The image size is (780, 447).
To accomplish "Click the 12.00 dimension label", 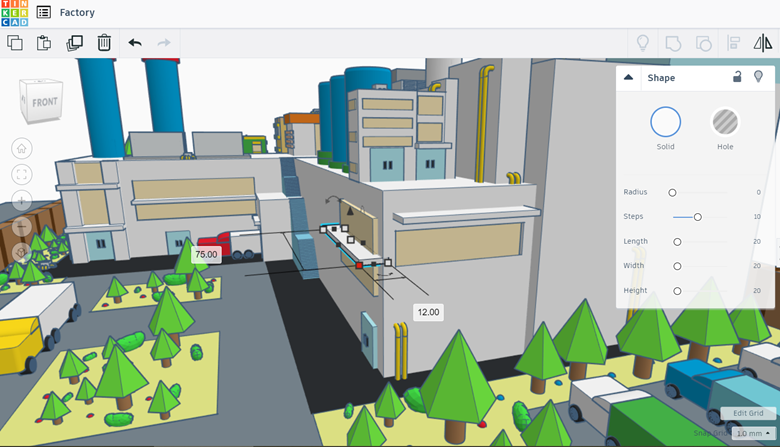I will point(428,312).
